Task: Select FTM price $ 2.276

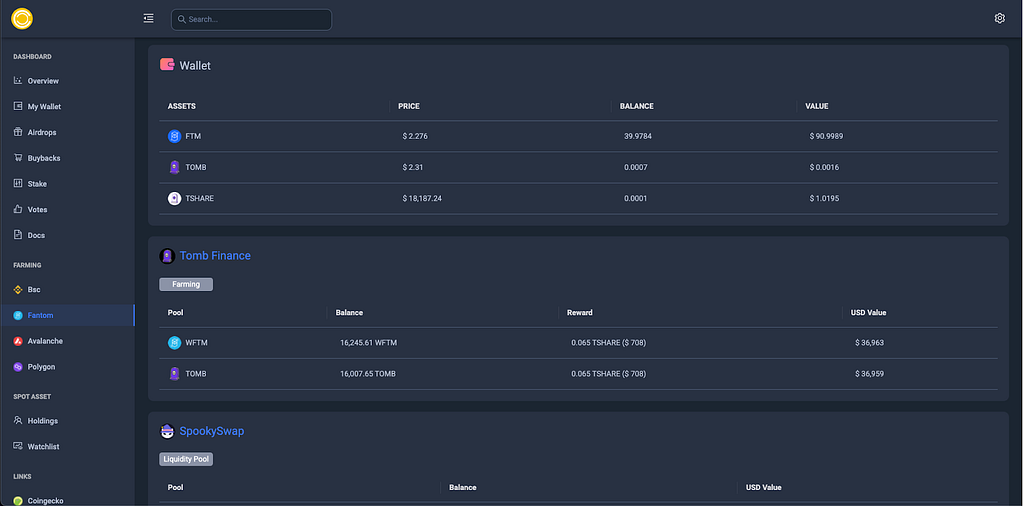Action: 415,136
